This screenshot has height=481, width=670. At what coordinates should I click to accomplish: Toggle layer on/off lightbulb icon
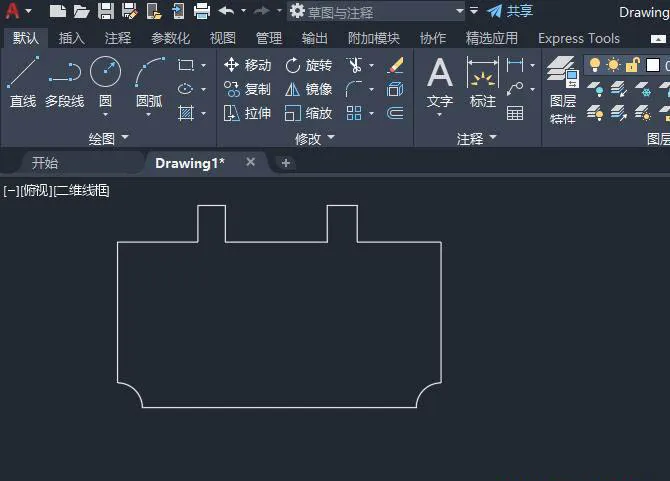tap(594, 65)
